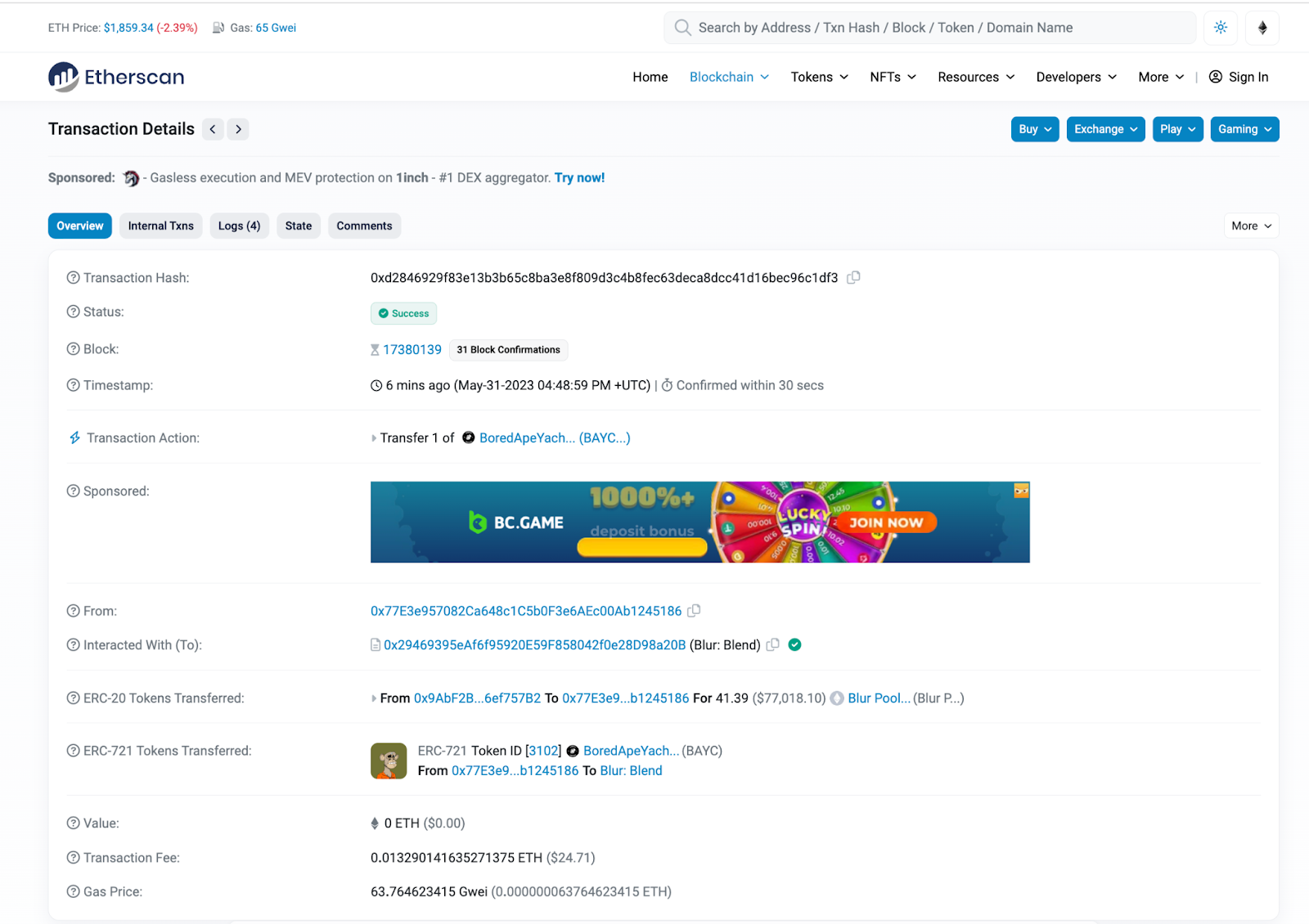Image resolution: width=1309 pixels, height=924 pixels.
Task: Click the ETH price $1,859.34
Action: pos(128,28)
